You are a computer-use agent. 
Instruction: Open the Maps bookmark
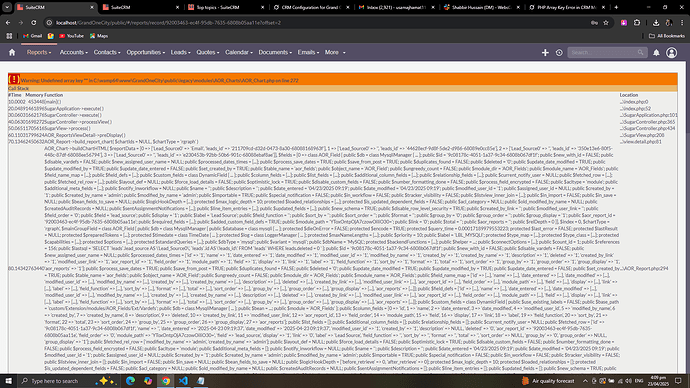click(99, 36)
